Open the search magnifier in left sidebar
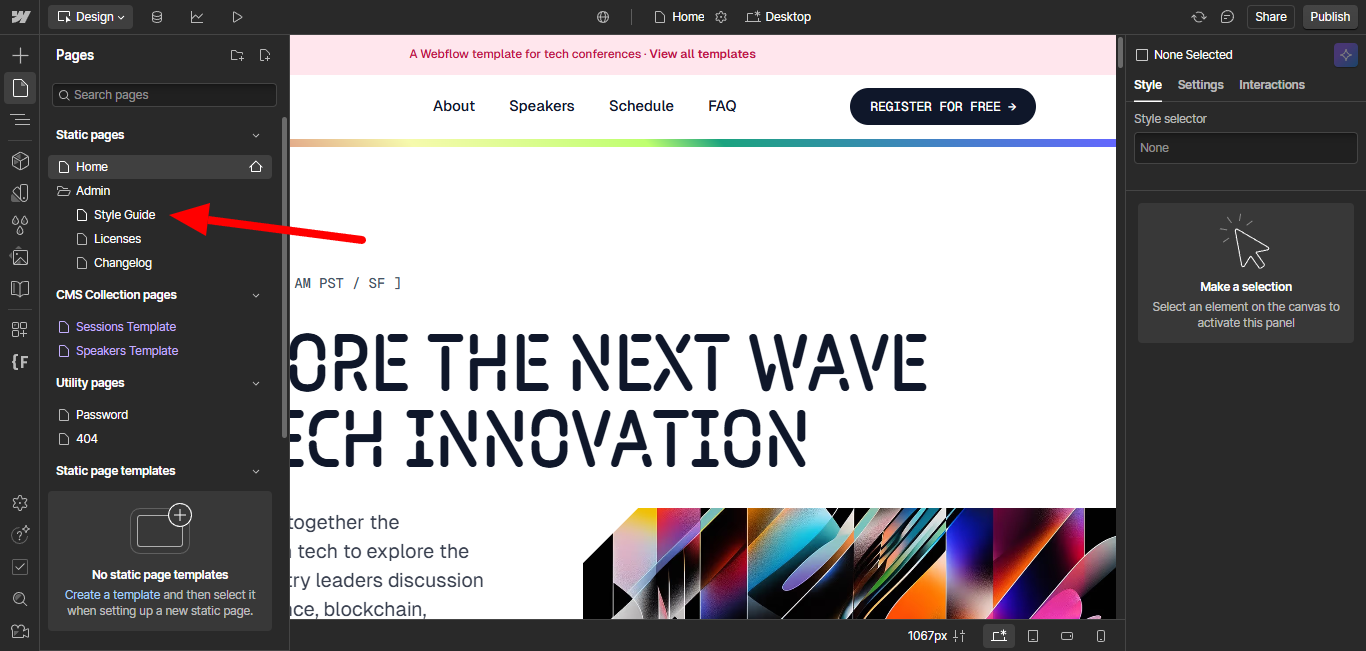The height and width of the screenshot is (651, 1366). coord(20,599)
